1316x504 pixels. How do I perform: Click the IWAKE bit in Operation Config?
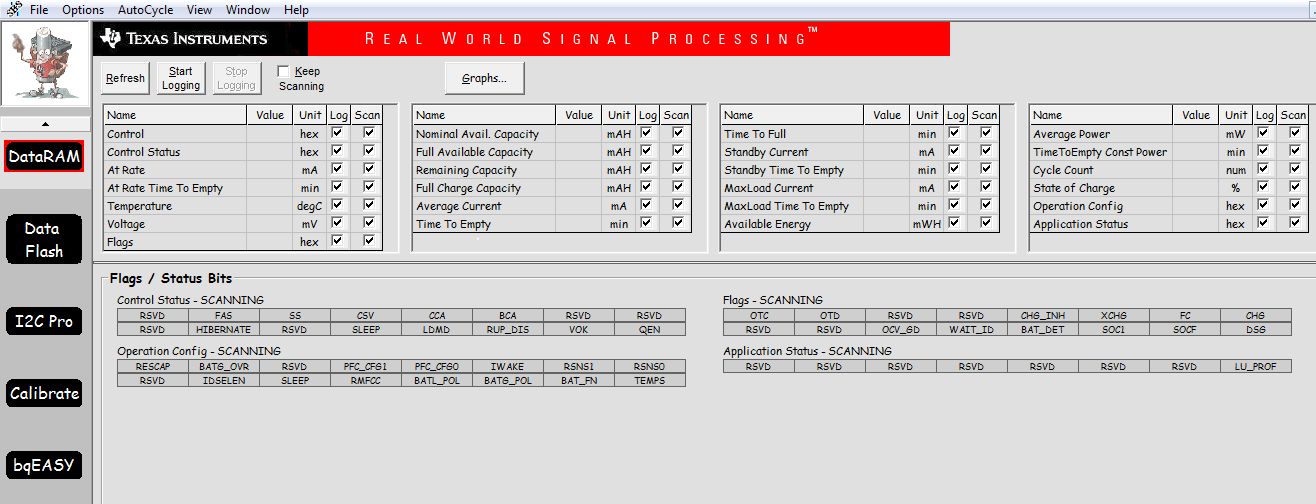[508, 367]
